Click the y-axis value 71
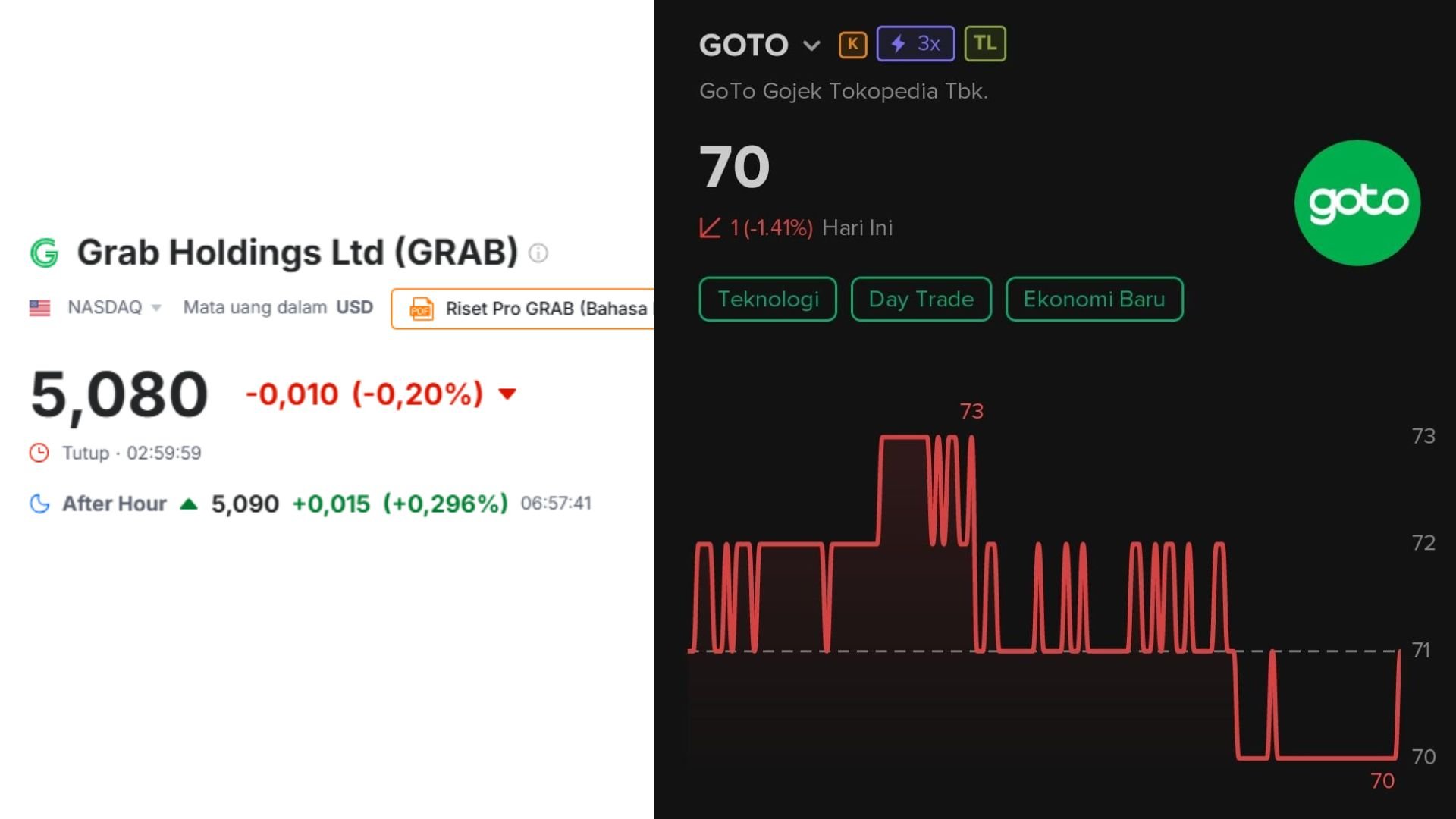Image resolution: width=1456 pixels, height=819 pixels. 1422,650
